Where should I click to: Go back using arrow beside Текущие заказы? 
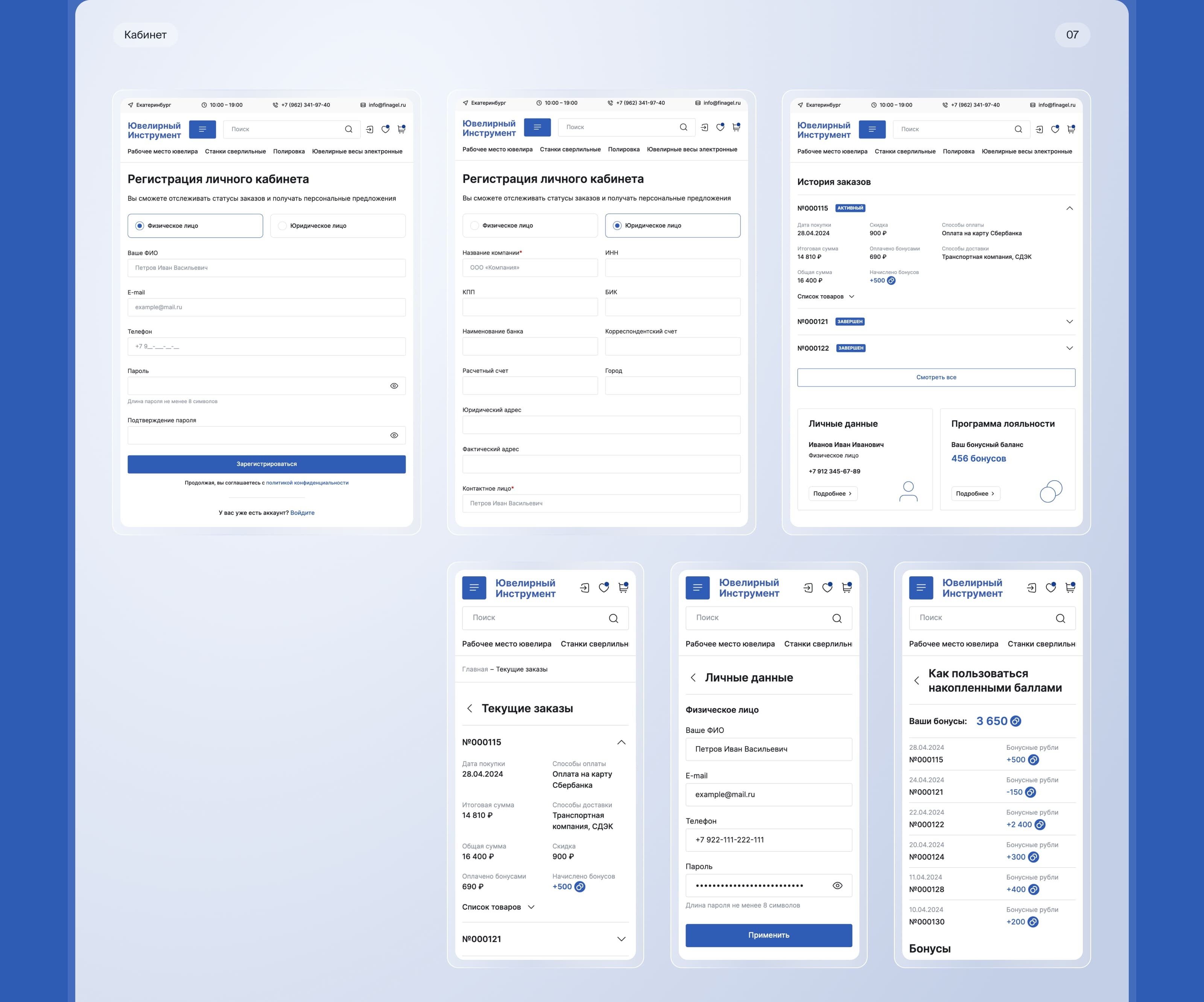(470, 708)
